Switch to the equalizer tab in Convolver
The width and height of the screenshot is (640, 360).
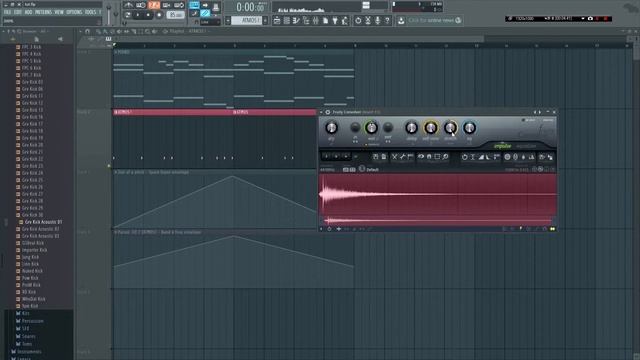pyautogui.click(x=527, y=146)
